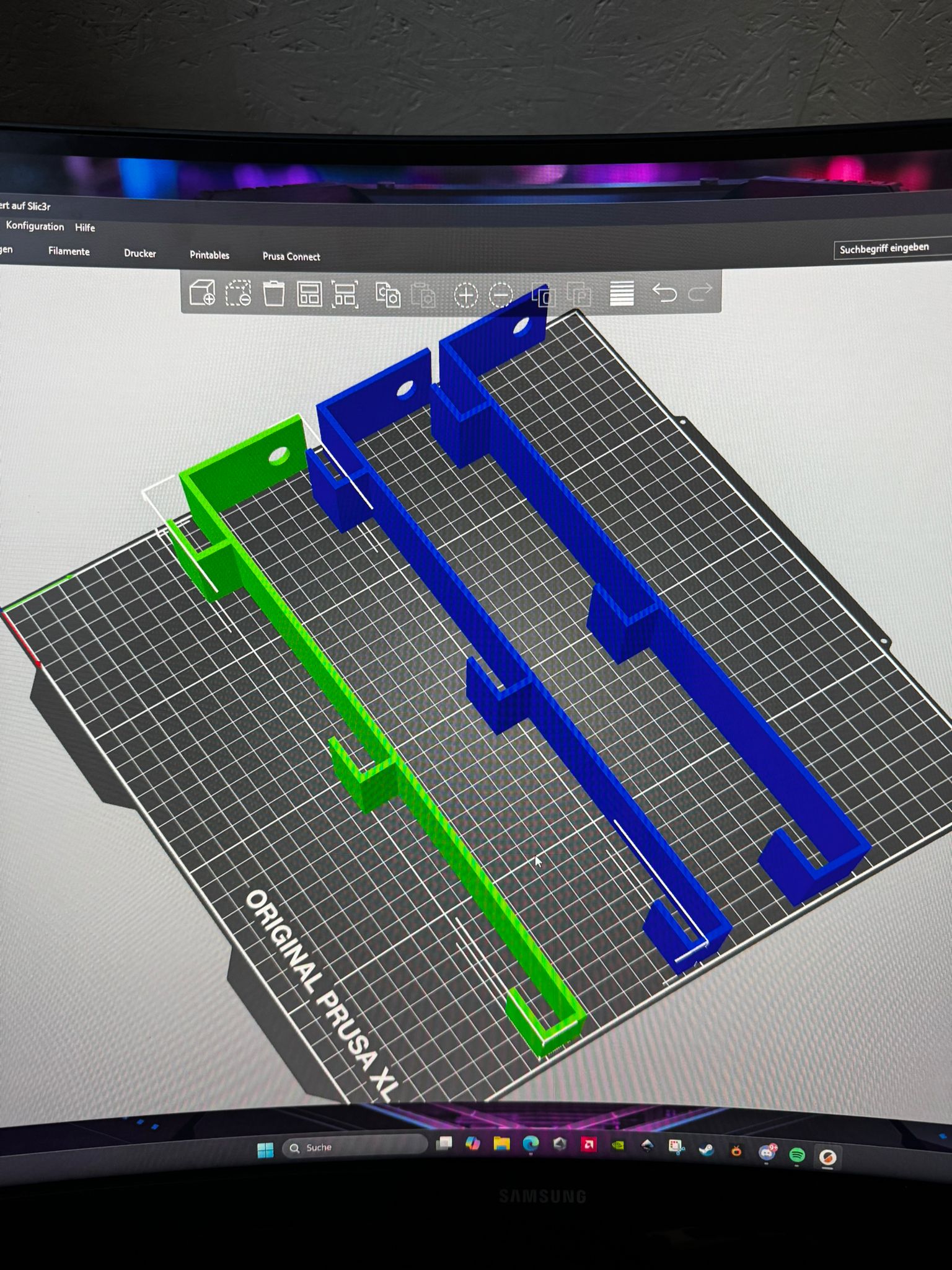Open the Konfiguration menu
The height and width of the screenshot is (1270, 952).
[35, 226]
